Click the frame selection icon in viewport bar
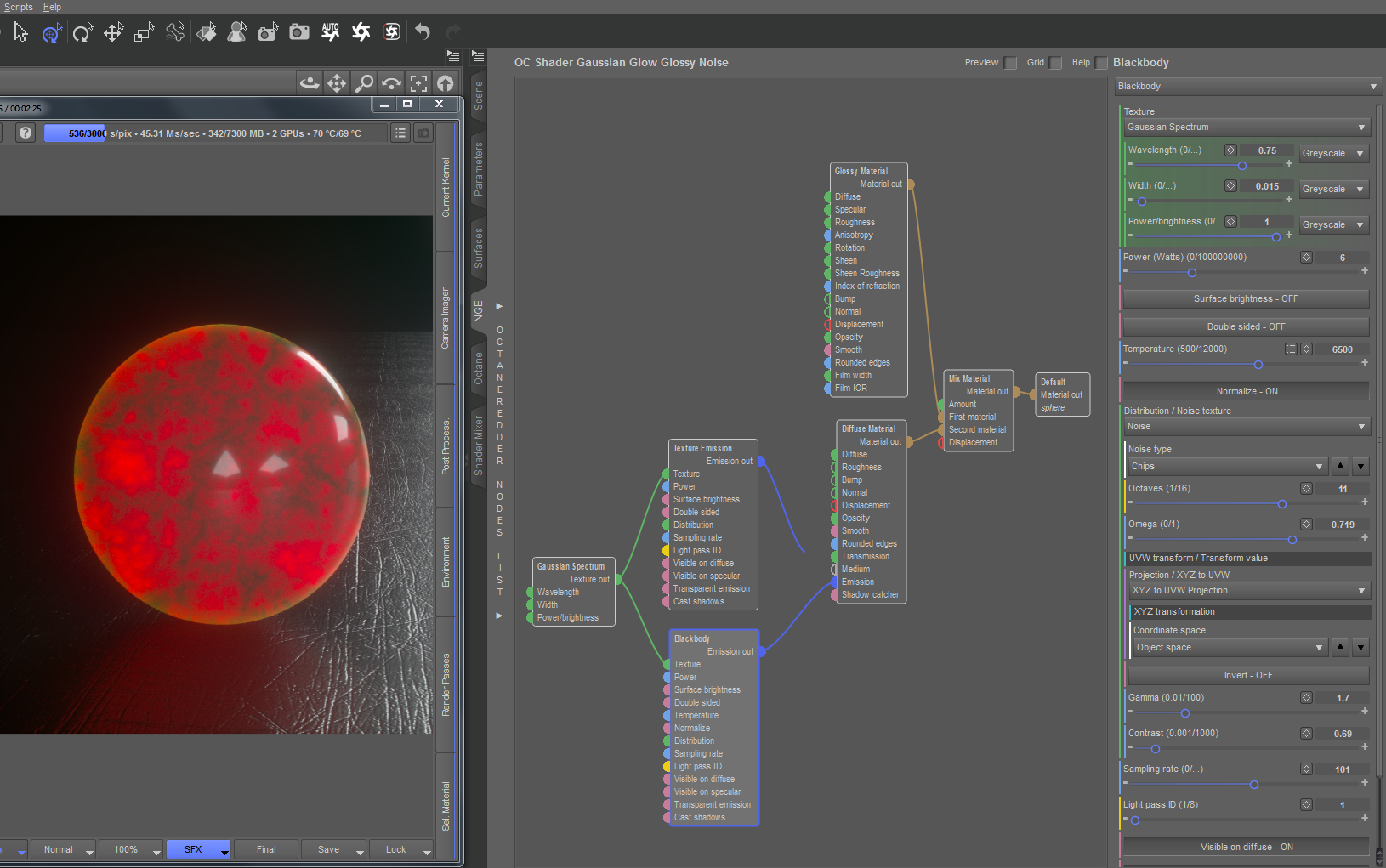 pos(418,82)
